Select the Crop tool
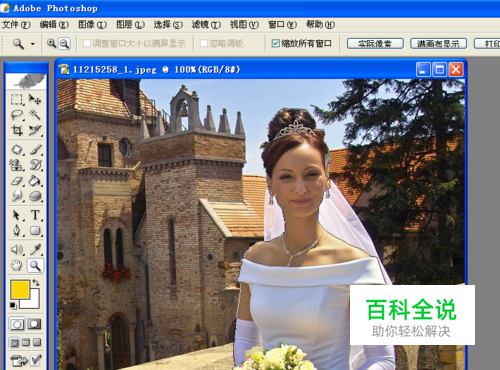This screenshot has width=500, height=370. click(x=17, y=130)
